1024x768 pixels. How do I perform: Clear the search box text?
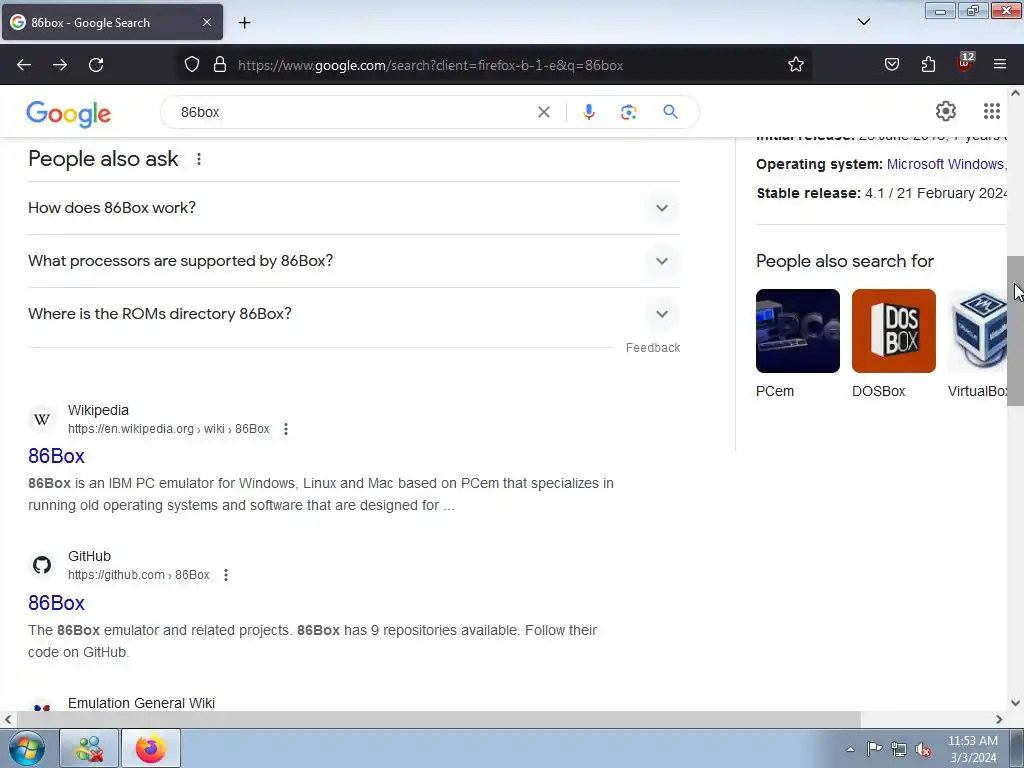tap(543, 112)
